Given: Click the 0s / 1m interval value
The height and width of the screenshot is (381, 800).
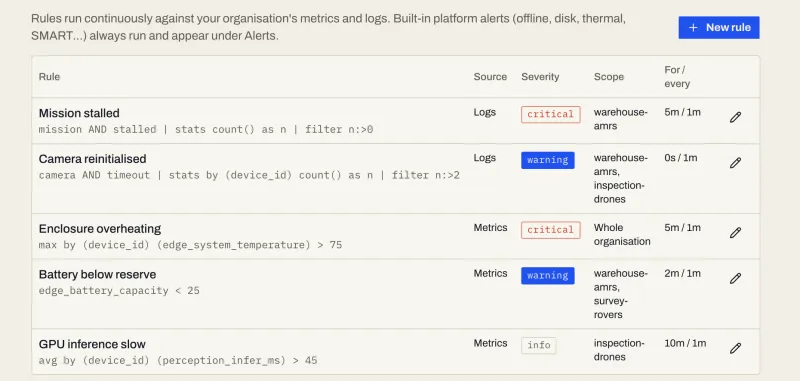Looking at the screenshot, I should [x=681, y=158].
